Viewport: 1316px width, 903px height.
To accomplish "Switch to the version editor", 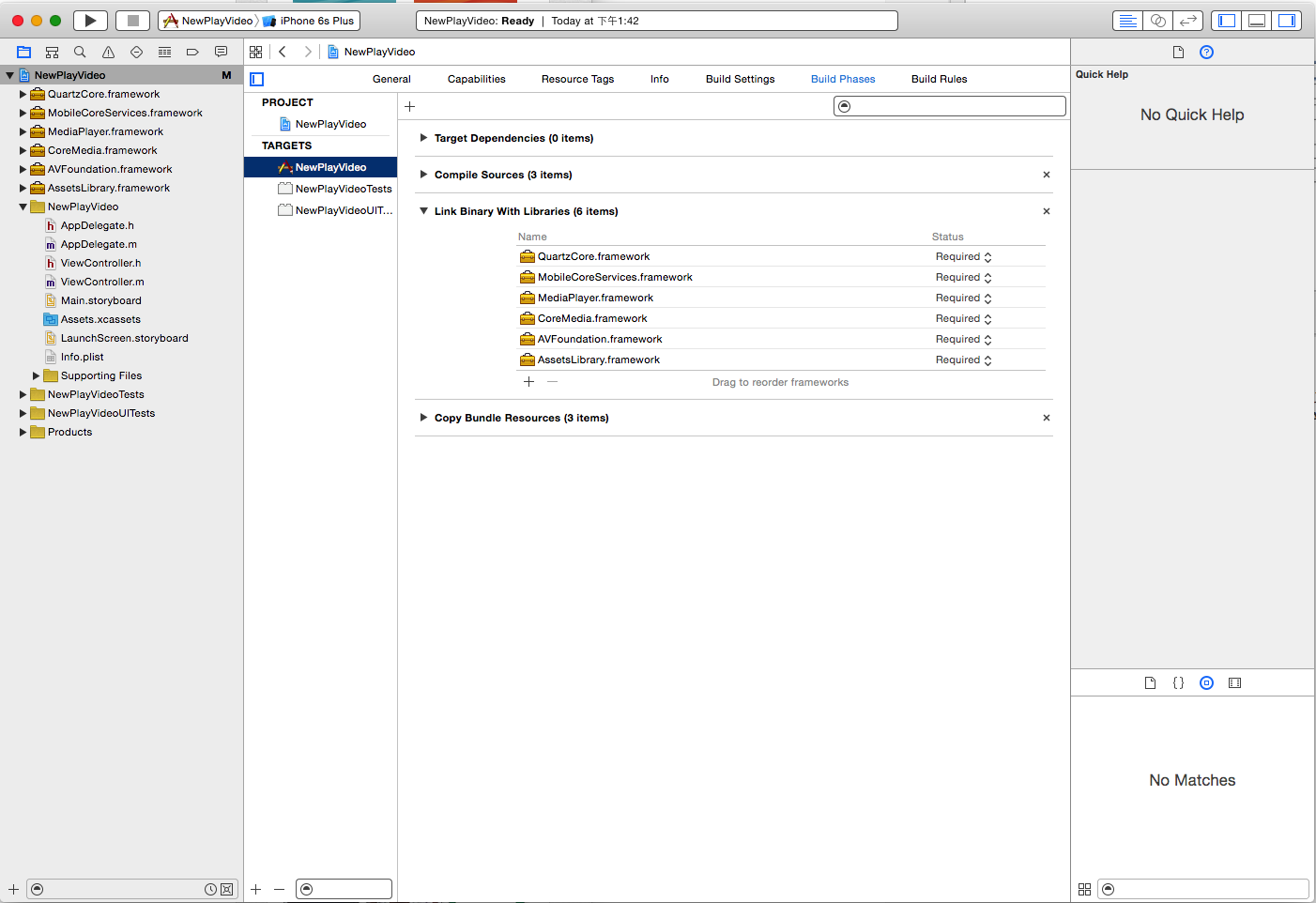I will [x=1188, y=21].
